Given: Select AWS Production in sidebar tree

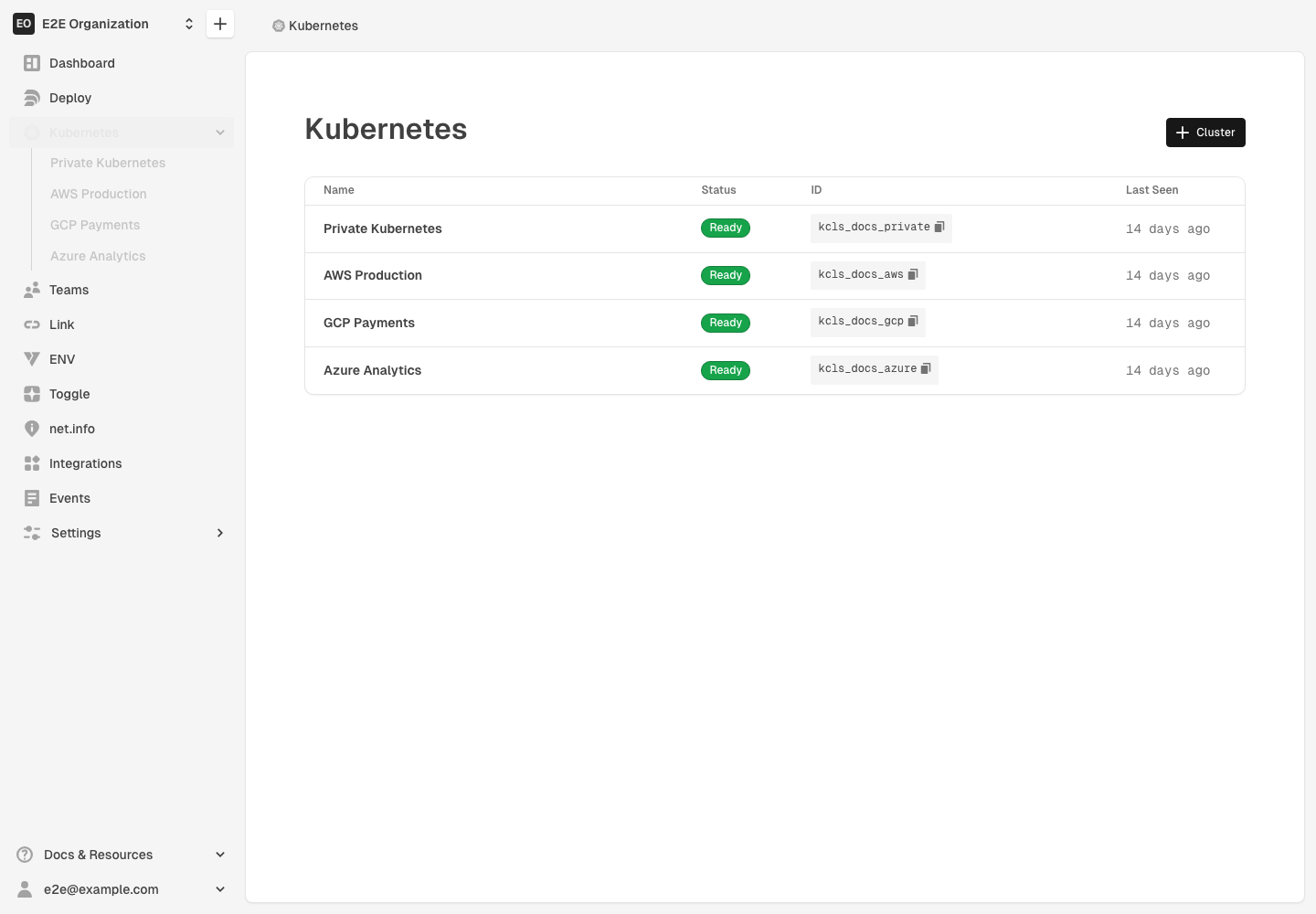Looking at the screenshot, I should 99,194.
